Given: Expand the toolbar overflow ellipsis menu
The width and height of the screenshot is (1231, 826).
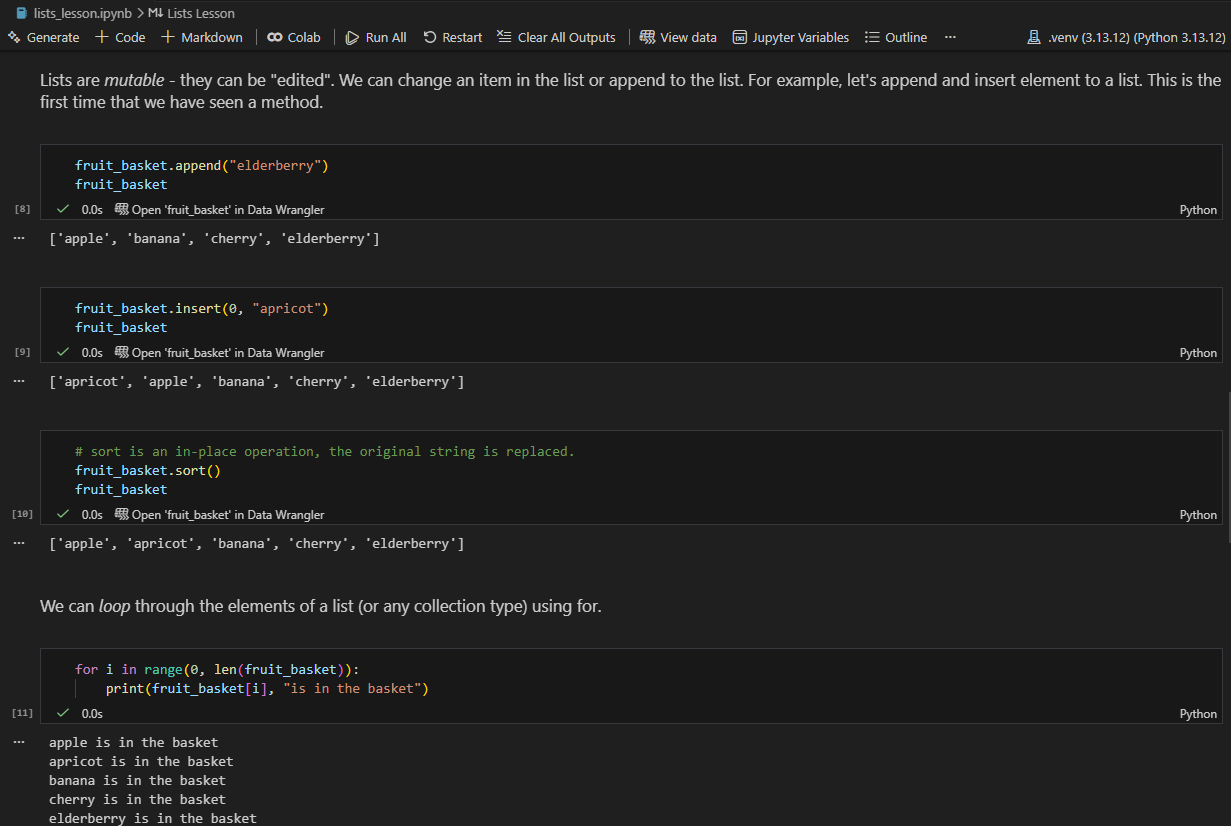Looking at the screenshot, I should tap(950, 37).
